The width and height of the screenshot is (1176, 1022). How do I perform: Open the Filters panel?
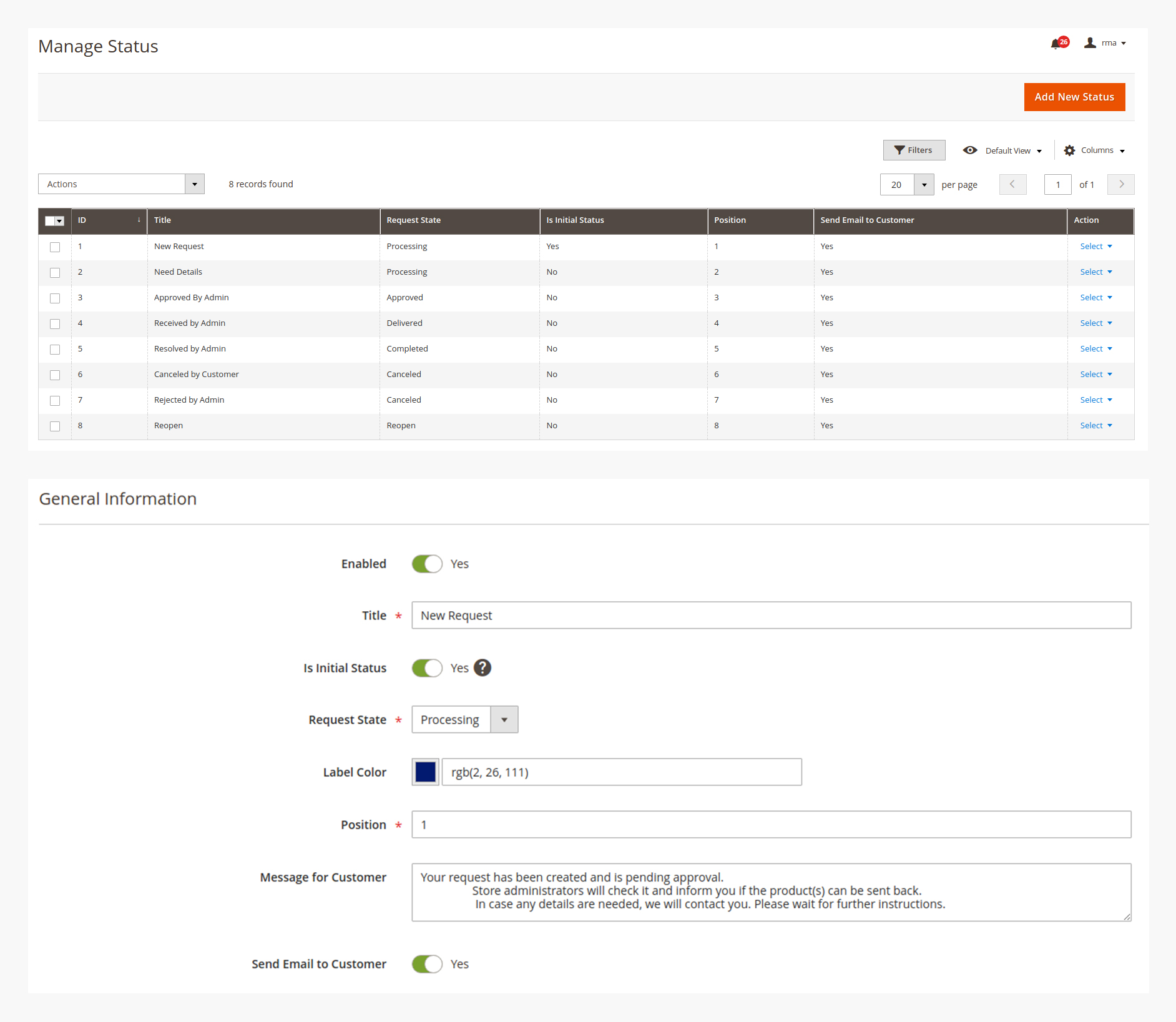click(x=914, y=150)
